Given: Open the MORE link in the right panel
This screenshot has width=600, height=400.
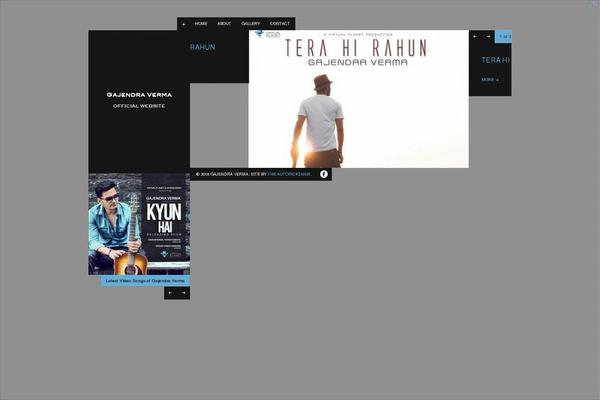Looking at the screenshot, I should [490, 80].
